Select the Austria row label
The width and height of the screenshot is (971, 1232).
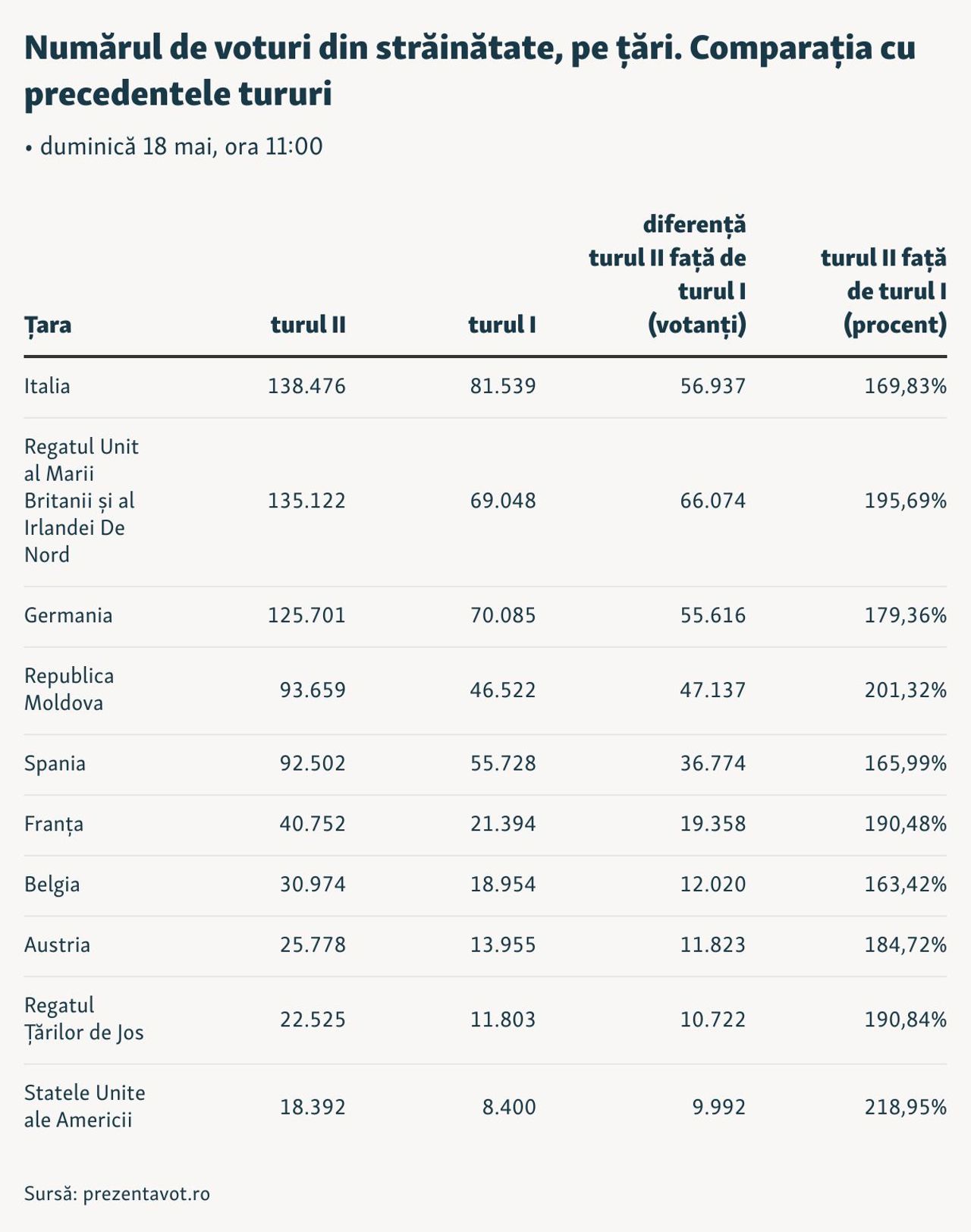(x=57, y=945)
